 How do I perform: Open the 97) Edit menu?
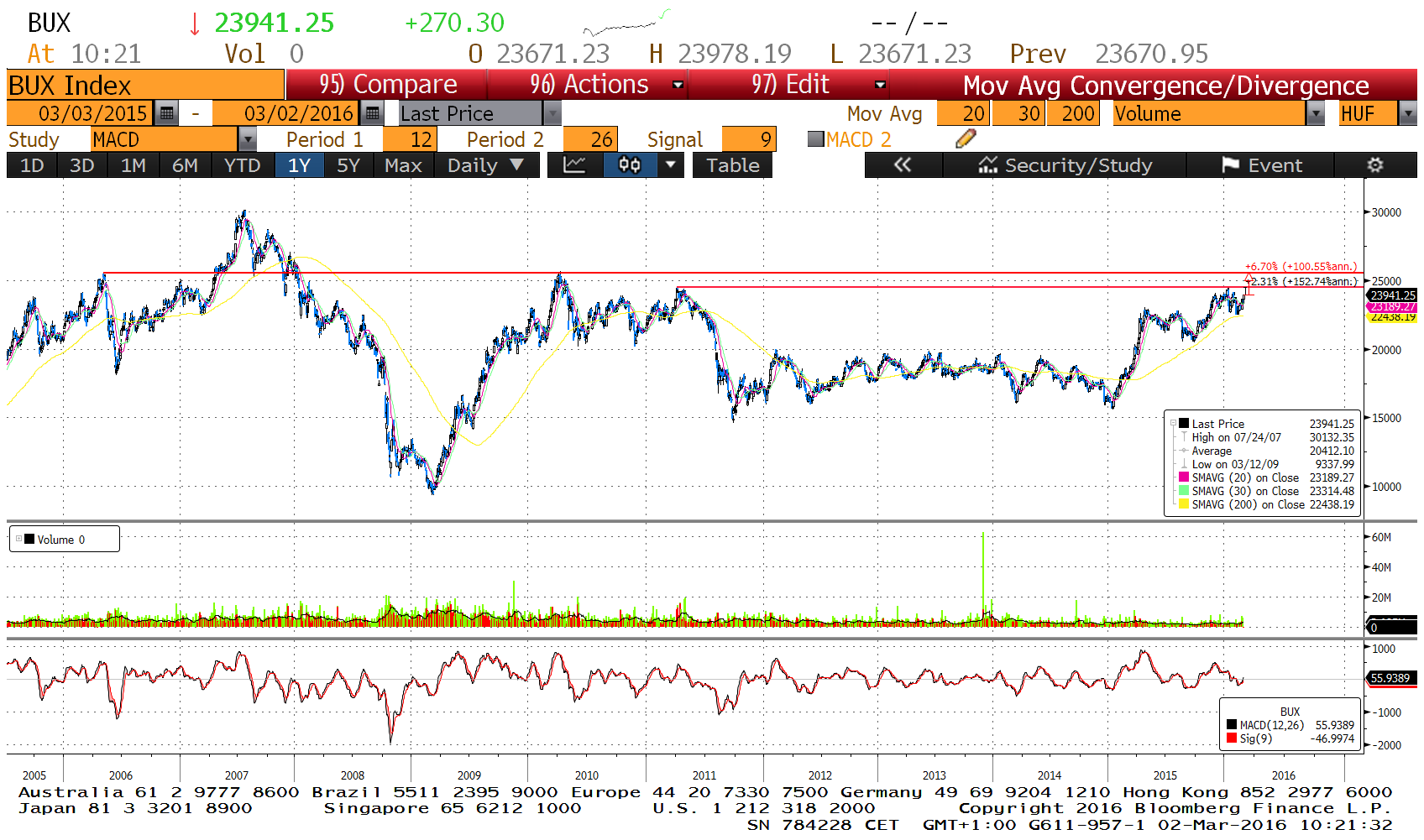(790, 85)
